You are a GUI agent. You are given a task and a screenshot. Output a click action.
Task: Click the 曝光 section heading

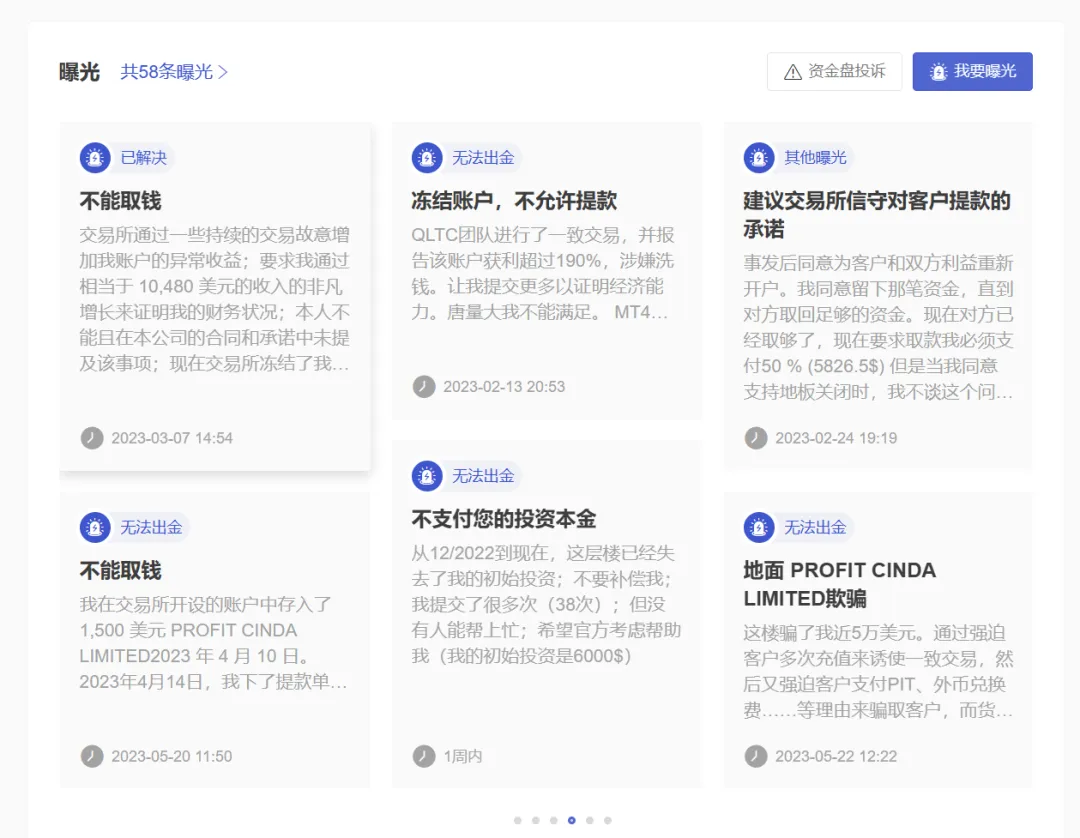79,72
